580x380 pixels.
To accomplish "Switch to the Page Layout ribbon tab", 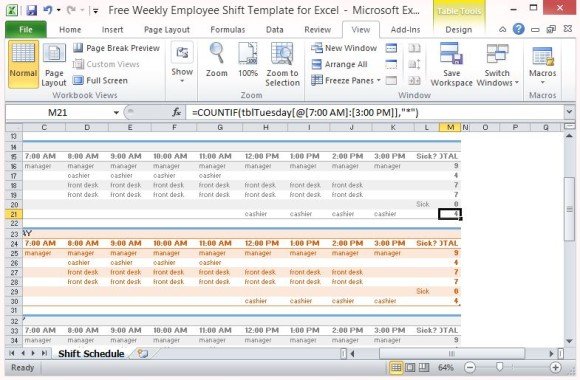I will pos(167,30).
